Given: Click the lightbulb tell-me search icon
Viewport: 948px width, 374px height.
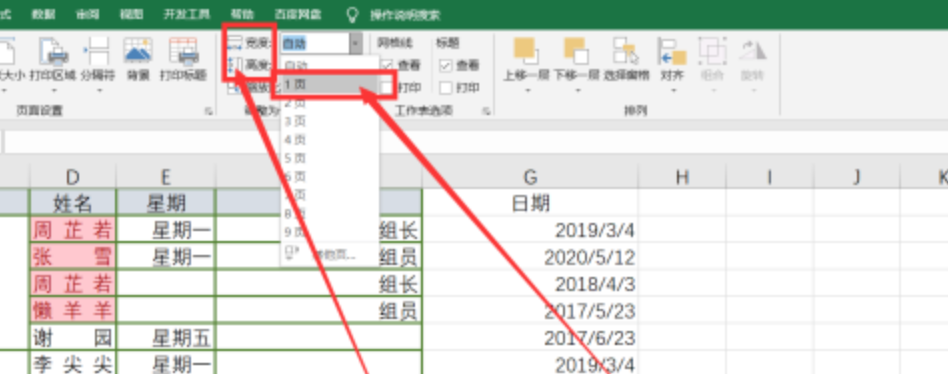Looking at the screenshot, I should 352,15.
